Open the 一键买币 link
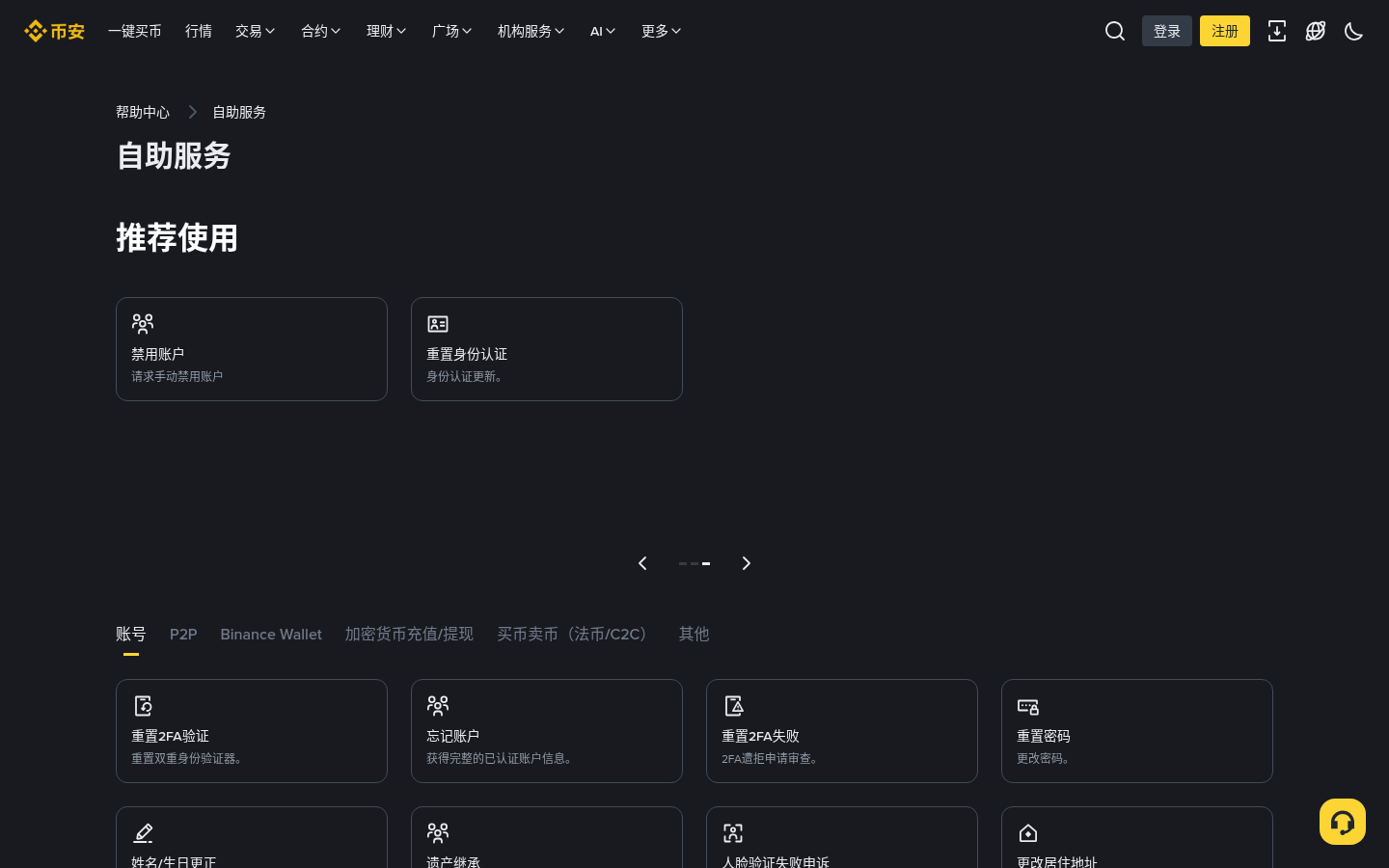Image resolution: width=1389 pixels, height=868 pixels. [x=135, y=31]
